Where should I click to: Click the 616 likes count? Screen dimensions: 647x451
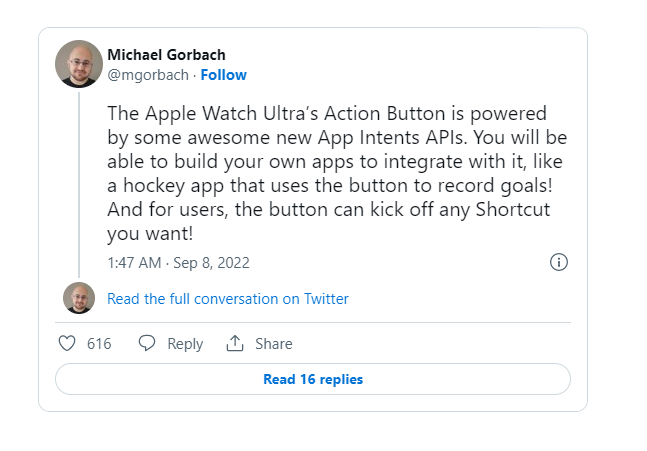click(99, 343)
